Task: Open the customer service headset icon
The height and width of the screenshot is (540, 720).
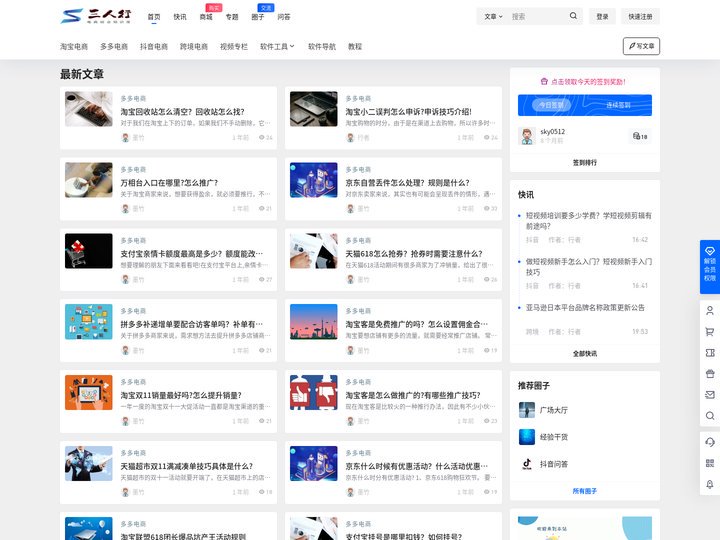Action: click(709, 442)
